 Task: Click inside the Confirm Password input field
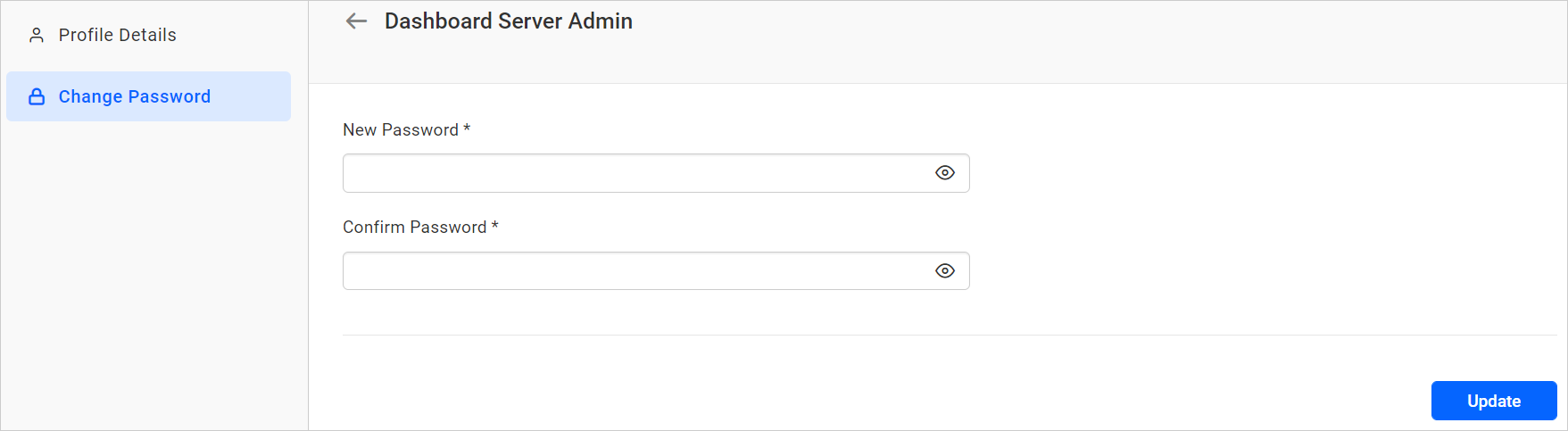[634, 270]
